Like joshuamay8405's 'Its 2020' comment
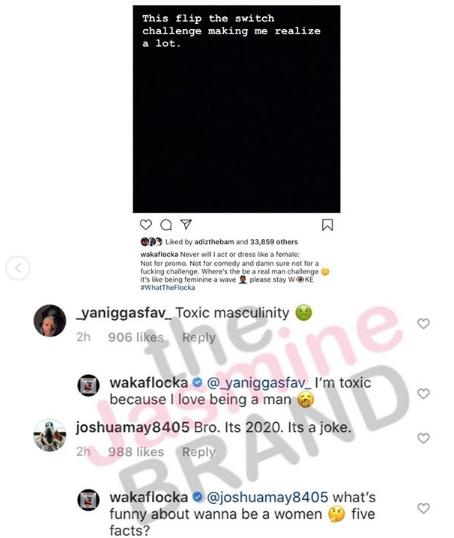The width and height of the screenshot is (454, 538). coord(423,438)
